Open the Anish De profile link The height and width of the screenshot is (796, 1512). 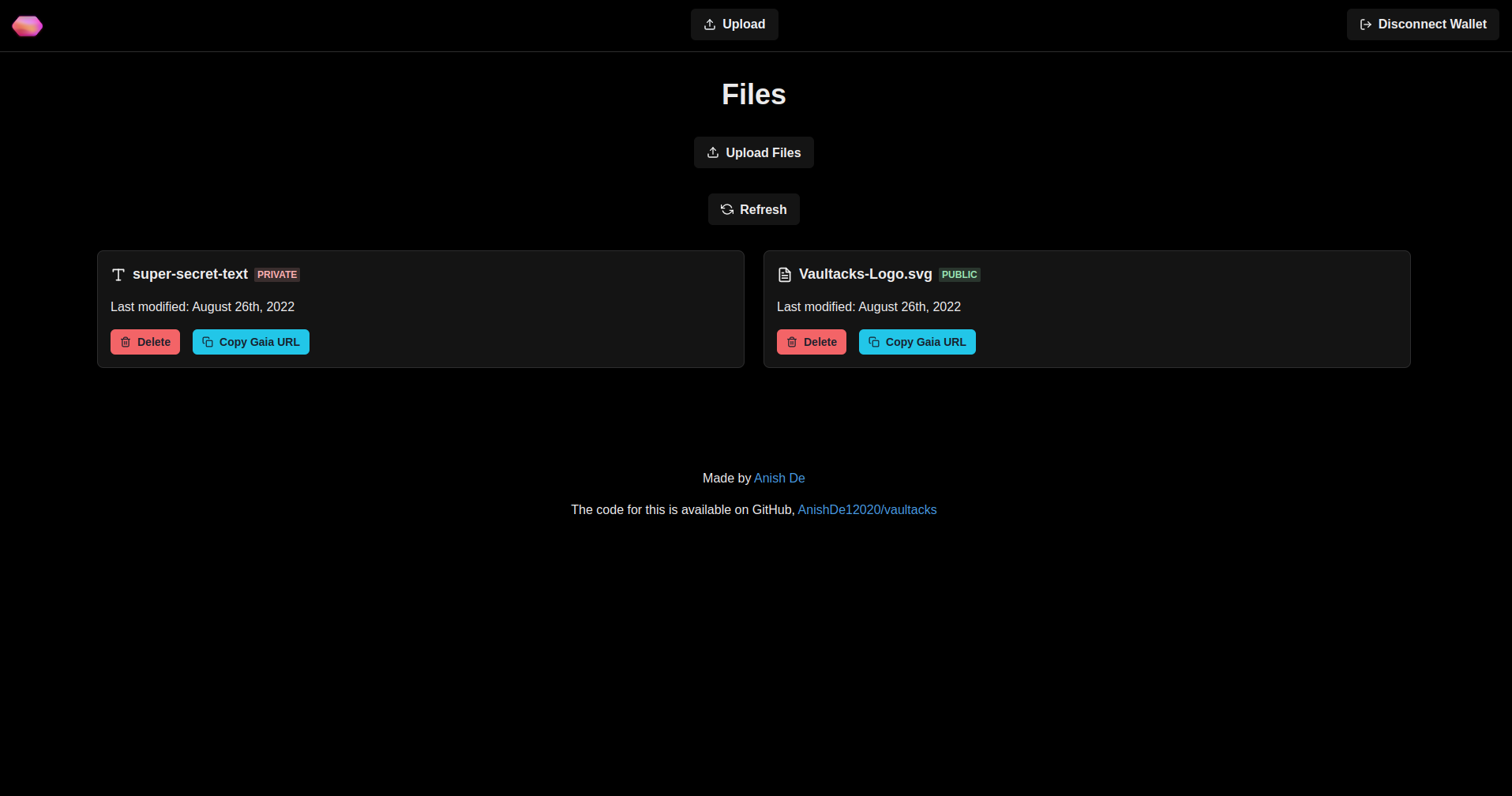779,478
